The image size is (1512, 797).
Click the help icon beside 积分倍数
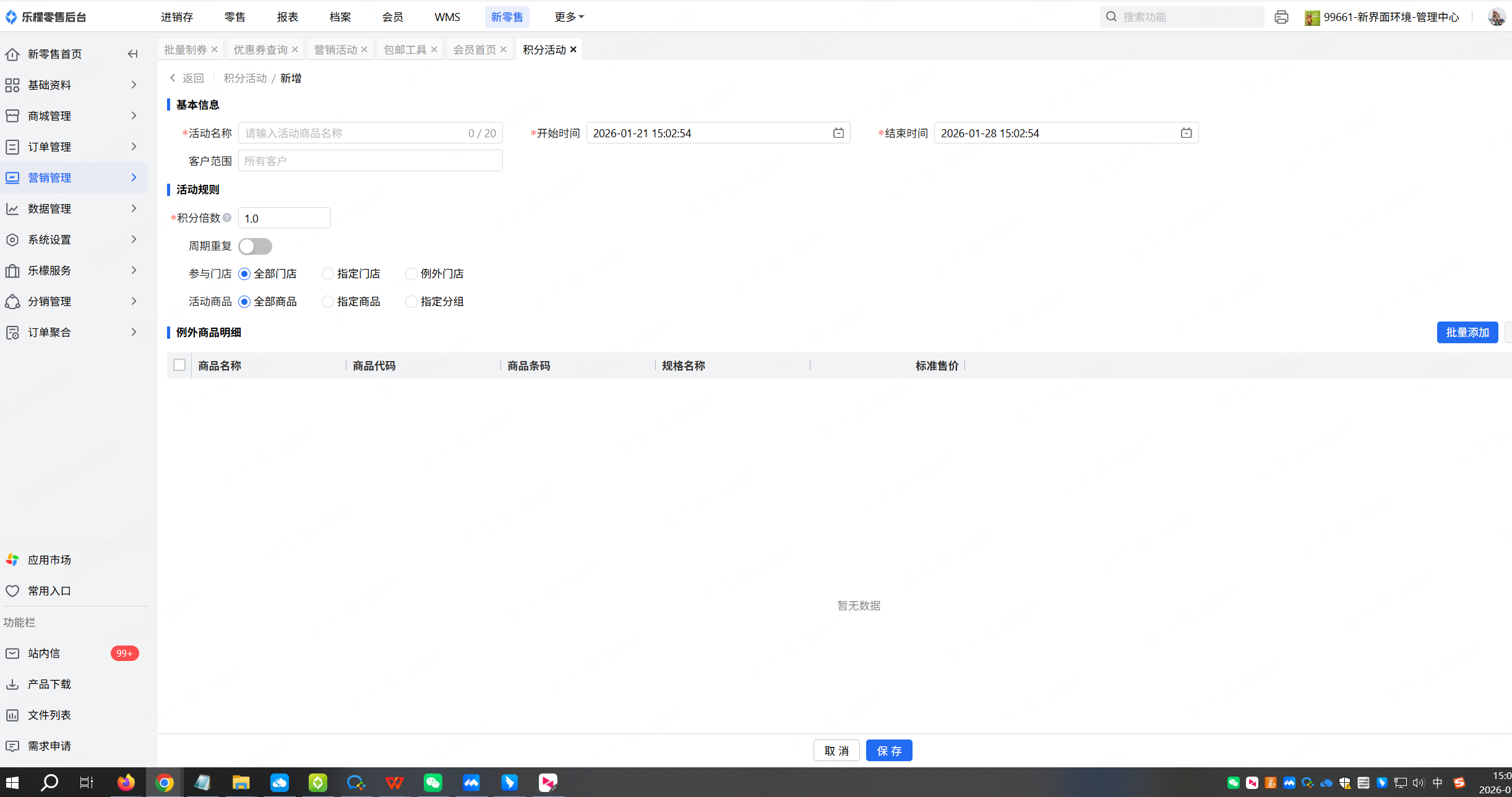(x=227, y=218)
